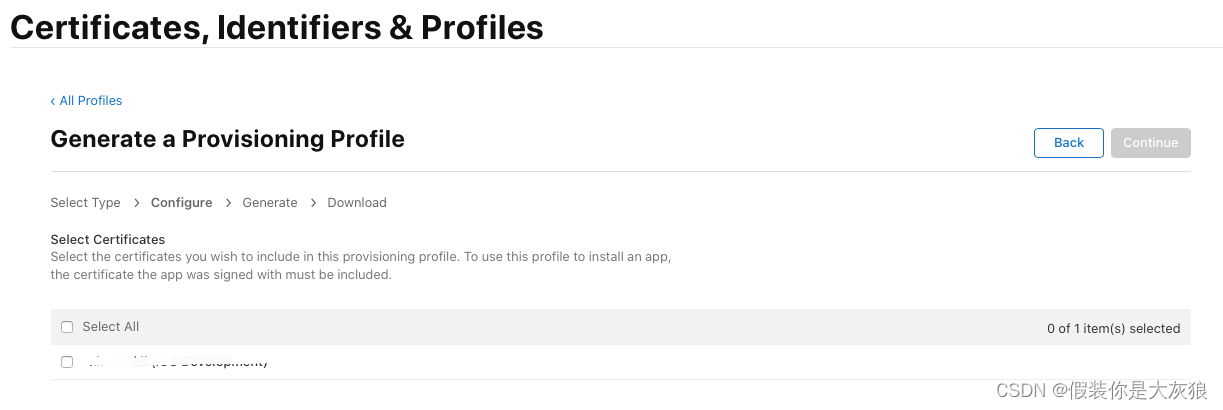
Task: Tick the Select All checkbox
Action: pyautogui.click(x=67, y=327)
